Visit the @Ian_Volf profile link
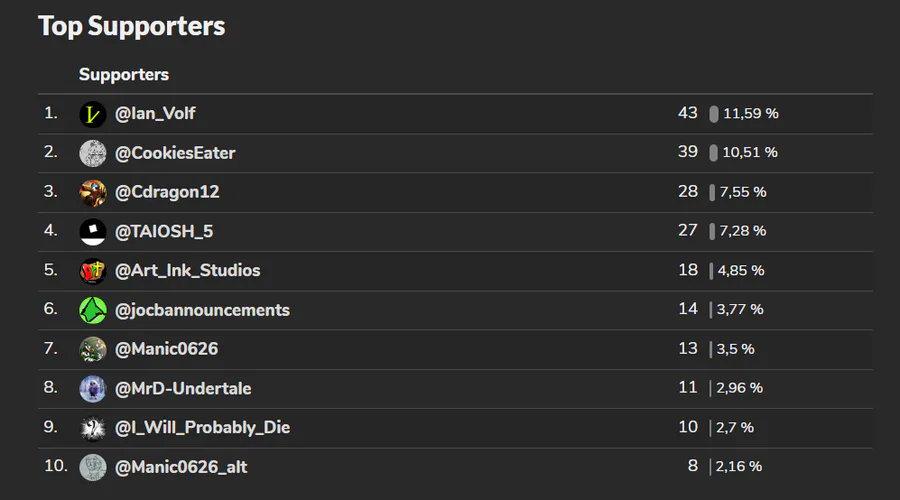The image size is (900, 500). click(x=155, y=114)
